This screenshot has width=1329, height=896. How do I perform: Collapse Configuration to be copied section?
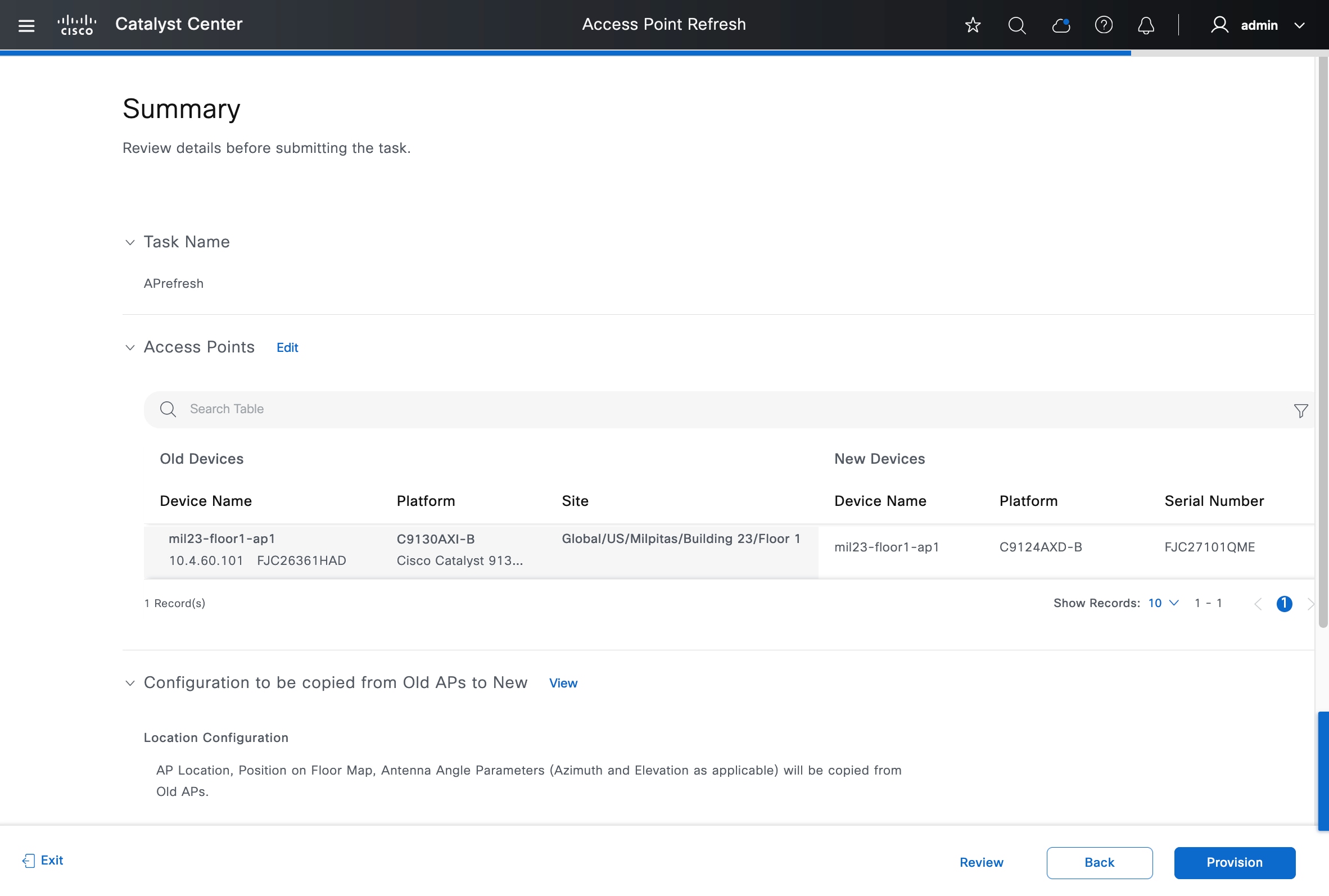pos(130,683)
